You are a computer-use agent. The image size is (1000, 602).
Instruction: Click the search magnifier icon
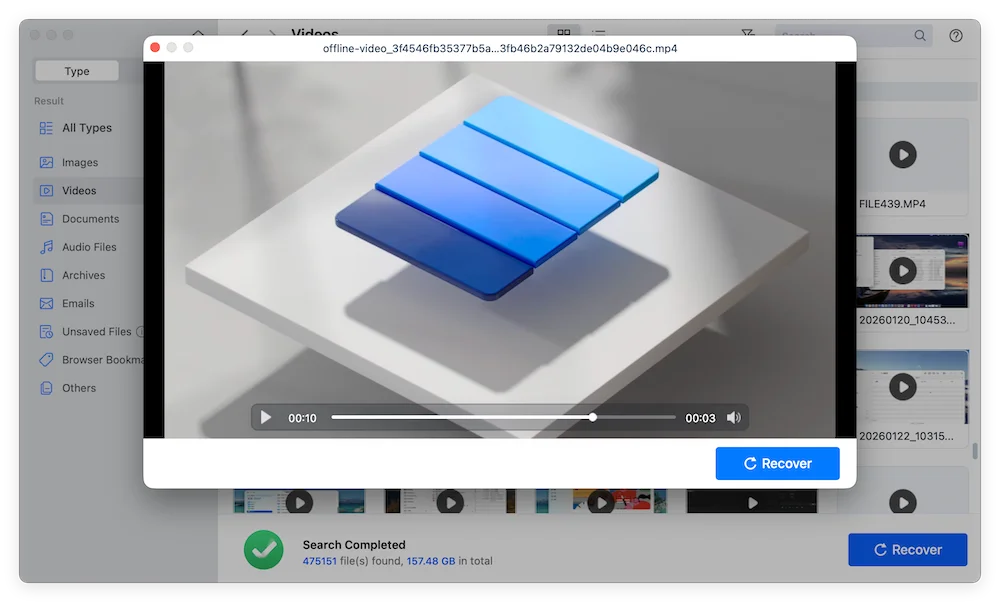(920, 36)
